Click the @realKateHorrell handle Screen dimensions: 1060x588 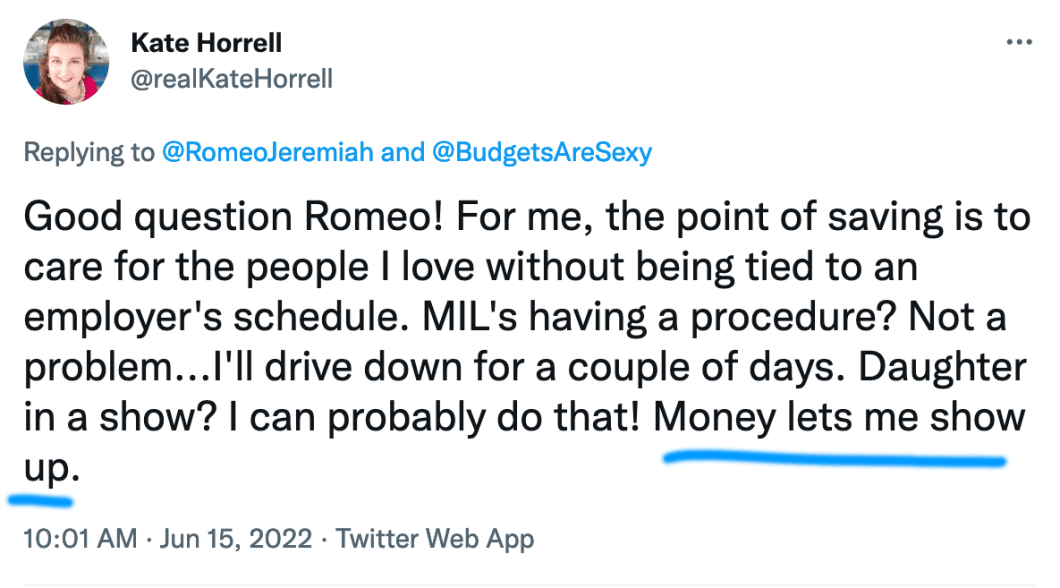tap(232, 79)
